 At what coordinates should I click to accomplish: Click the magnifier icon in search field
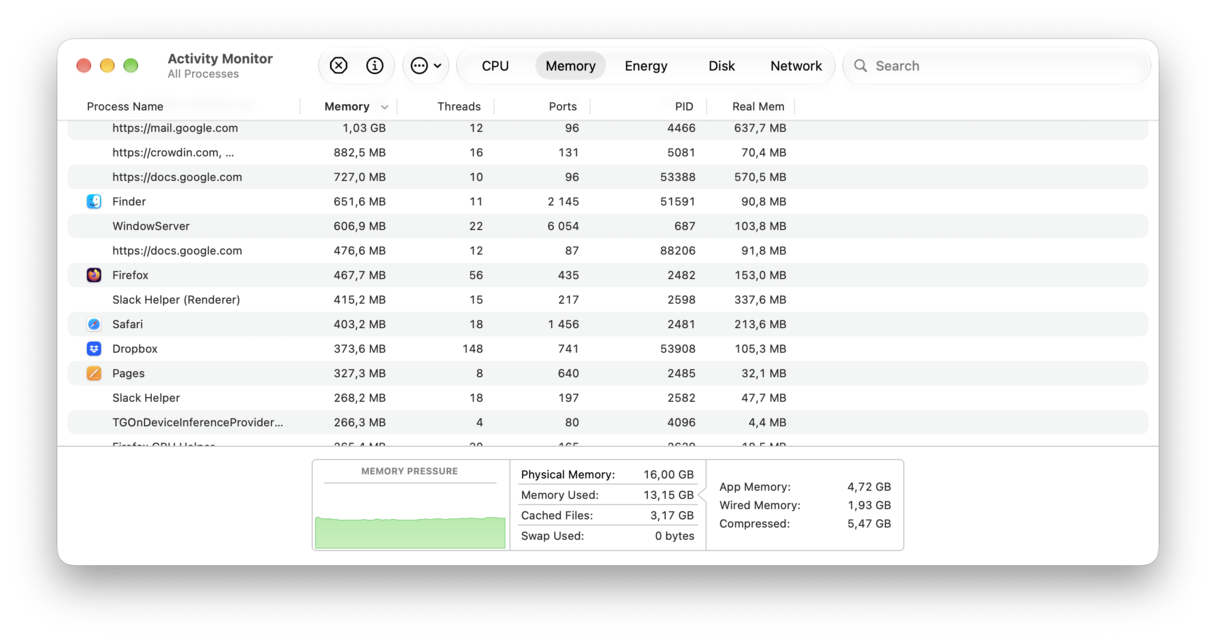tap(860, 66)
